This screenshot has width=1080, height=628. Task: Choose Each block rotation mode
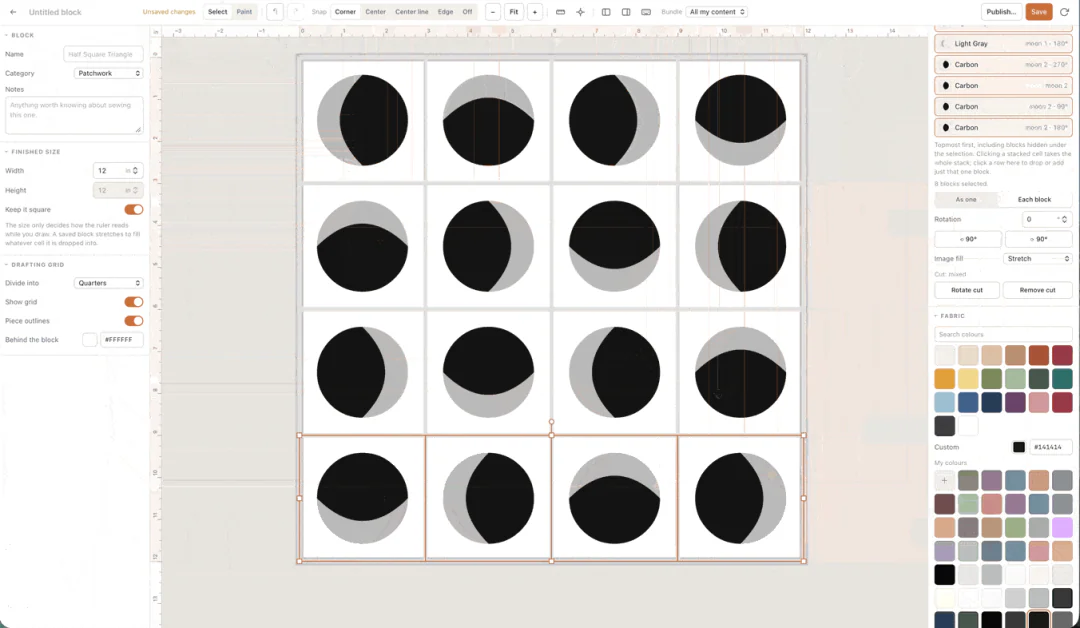click(1034, 199)
